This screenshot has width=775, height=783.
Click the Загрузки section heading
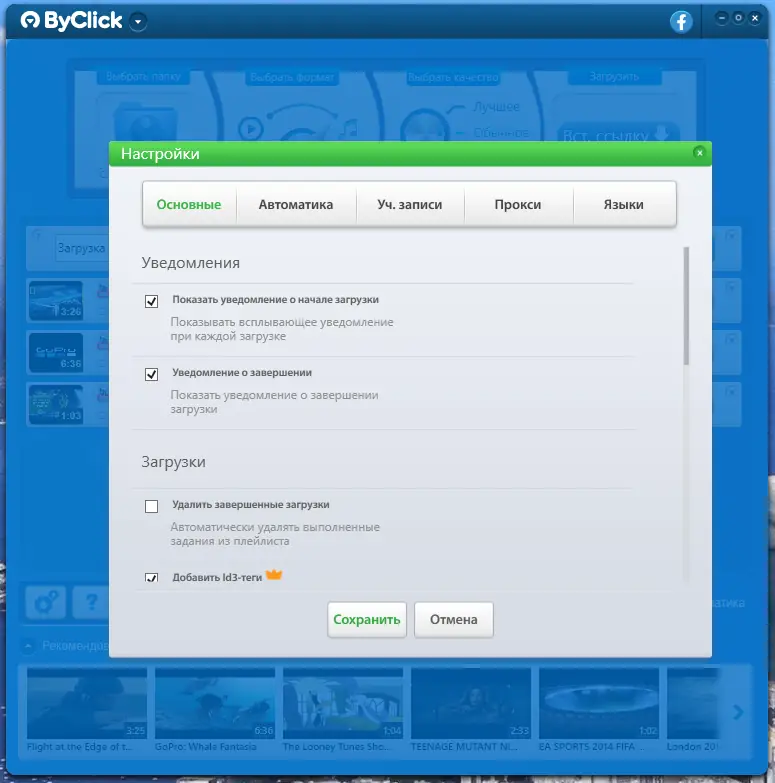tap(173, 462)
